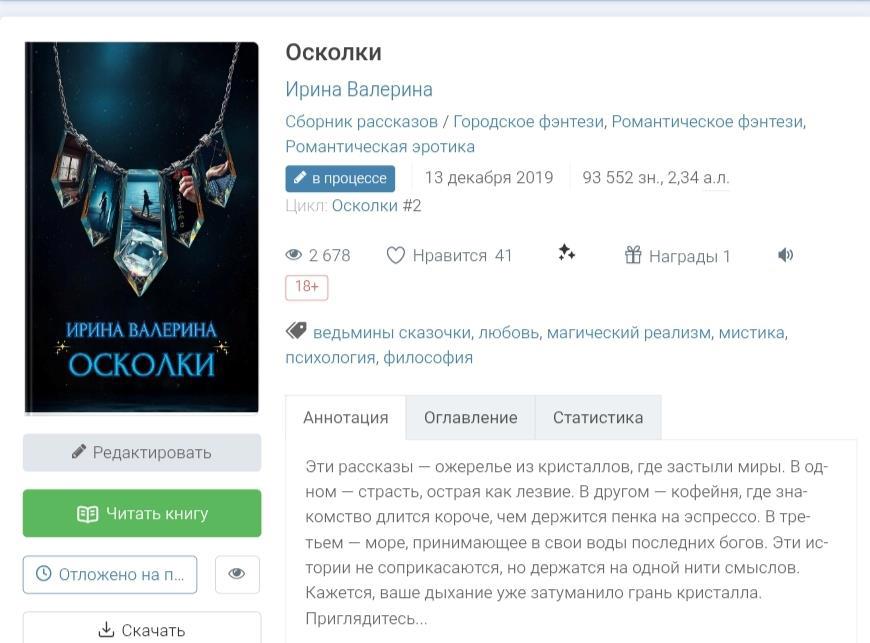Open the Отложено на п... library status dropdown

pos(110,574)
